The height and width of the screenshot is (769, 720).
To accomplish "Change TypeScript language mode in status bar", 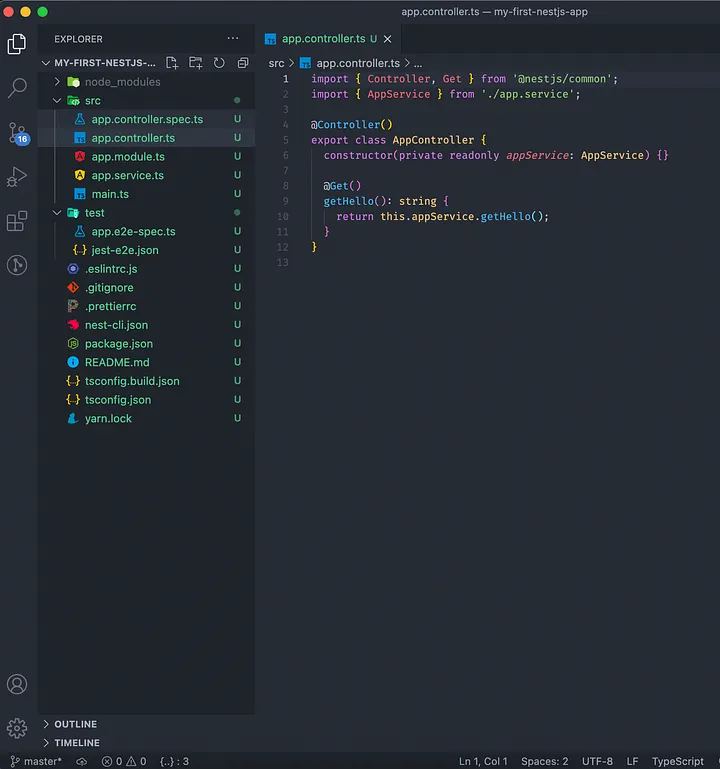I will click(677, 761).
